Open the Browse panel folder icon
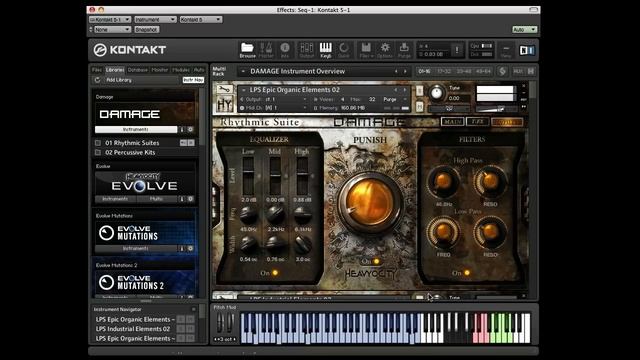This screenshot has width=640, height=360. pyautogui.click(x=247, y=50)
